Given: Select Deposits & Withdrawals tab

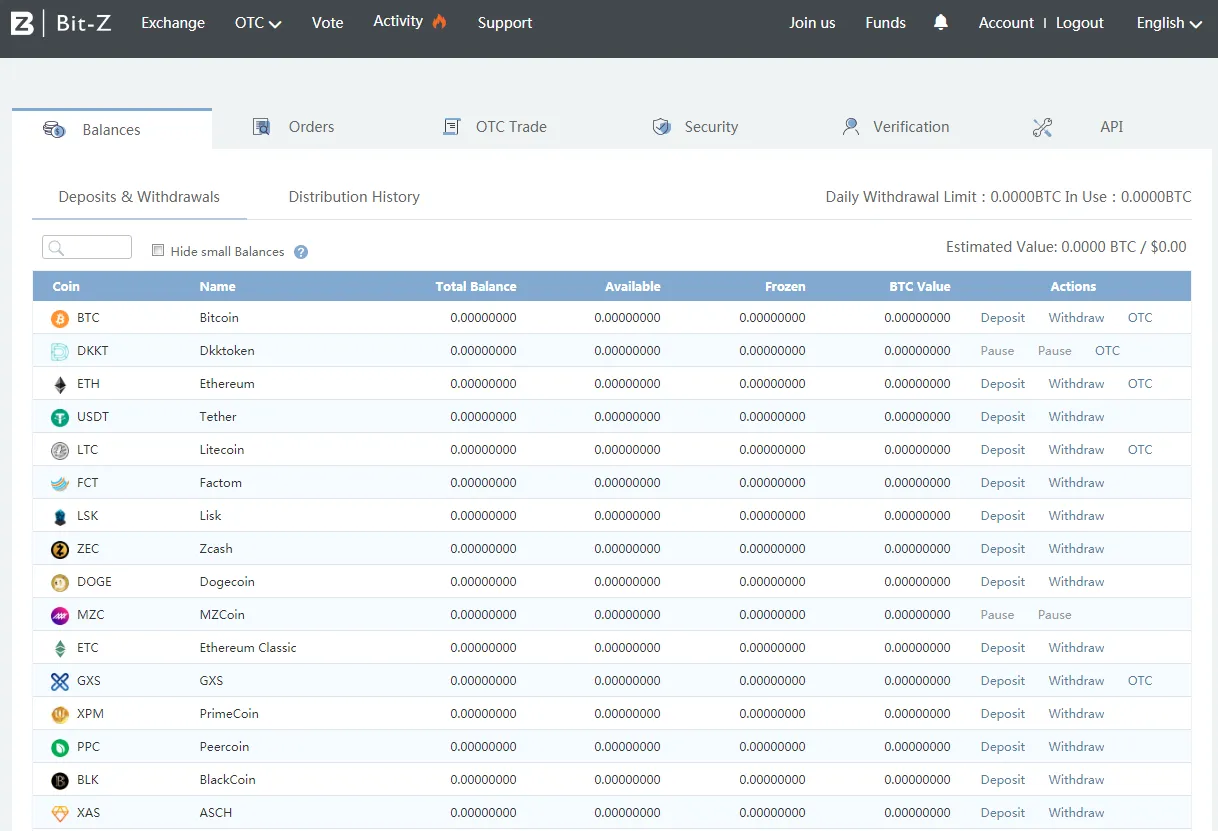Looking at the screenshot, I should point(139,197).
